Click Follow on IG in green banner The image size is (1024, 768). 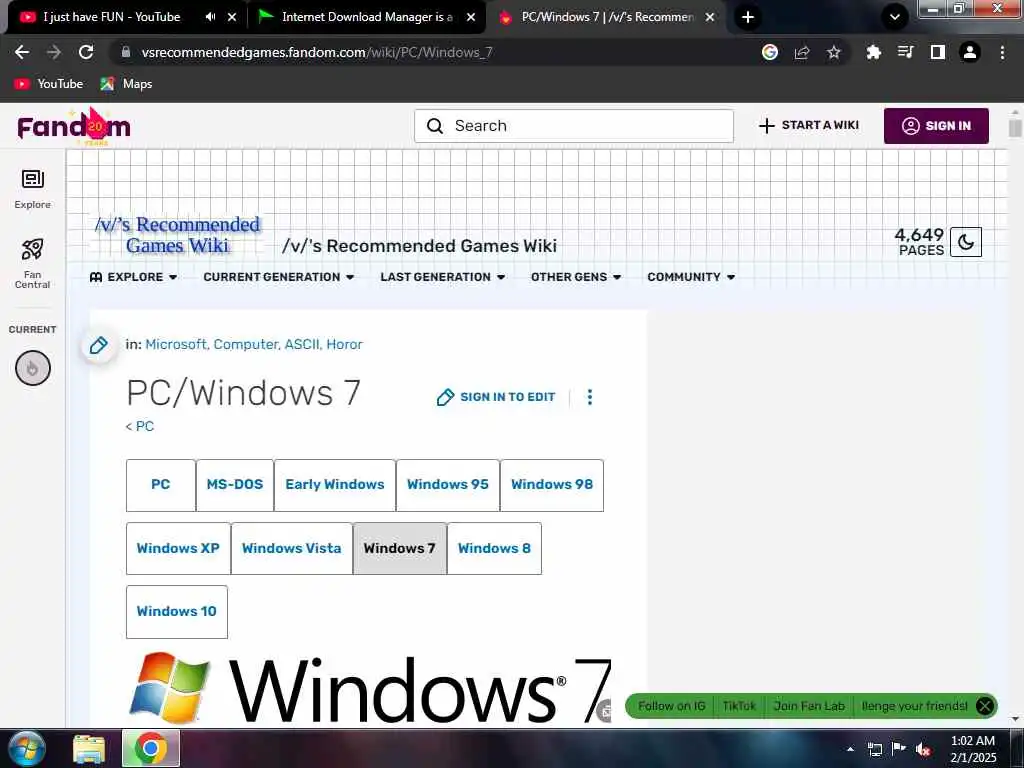(x=671, y=706)
